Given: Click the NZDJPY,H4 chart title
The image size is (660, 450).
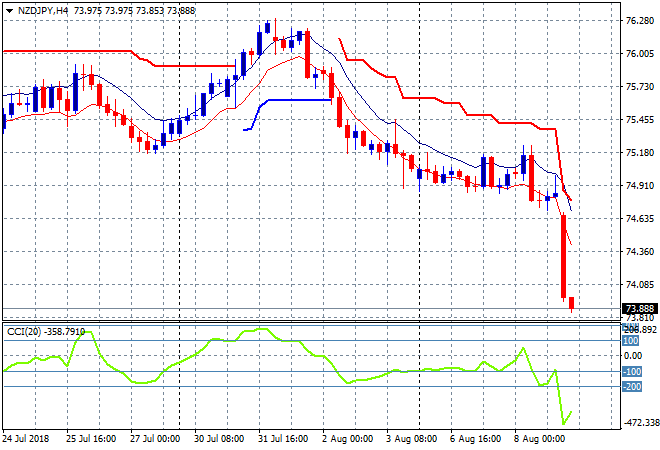Looking at the screenshot, I should tap(40, 9).
